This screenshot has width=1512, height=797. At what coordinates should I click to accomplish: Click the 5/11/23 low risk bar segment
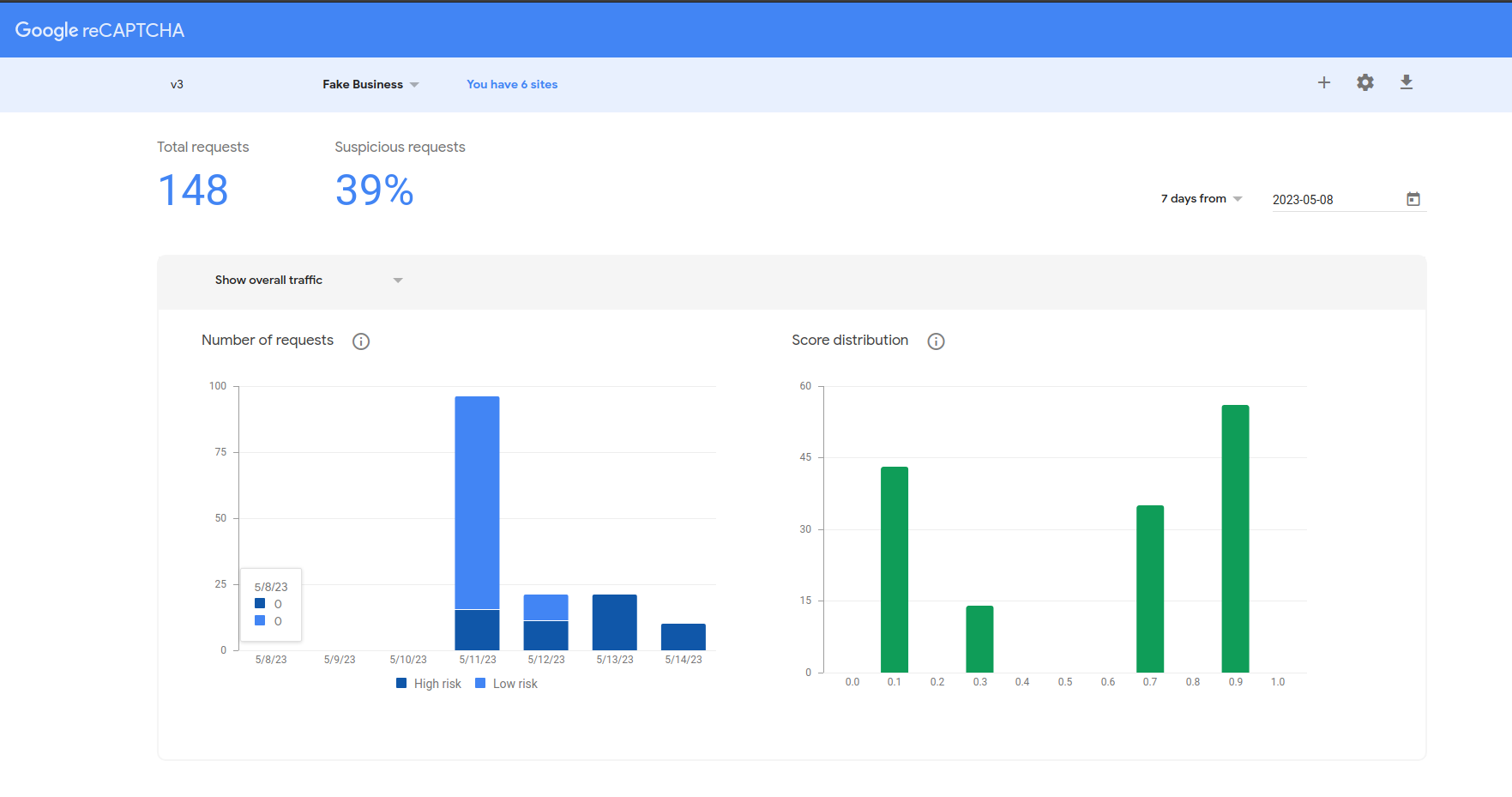point(477,503)
